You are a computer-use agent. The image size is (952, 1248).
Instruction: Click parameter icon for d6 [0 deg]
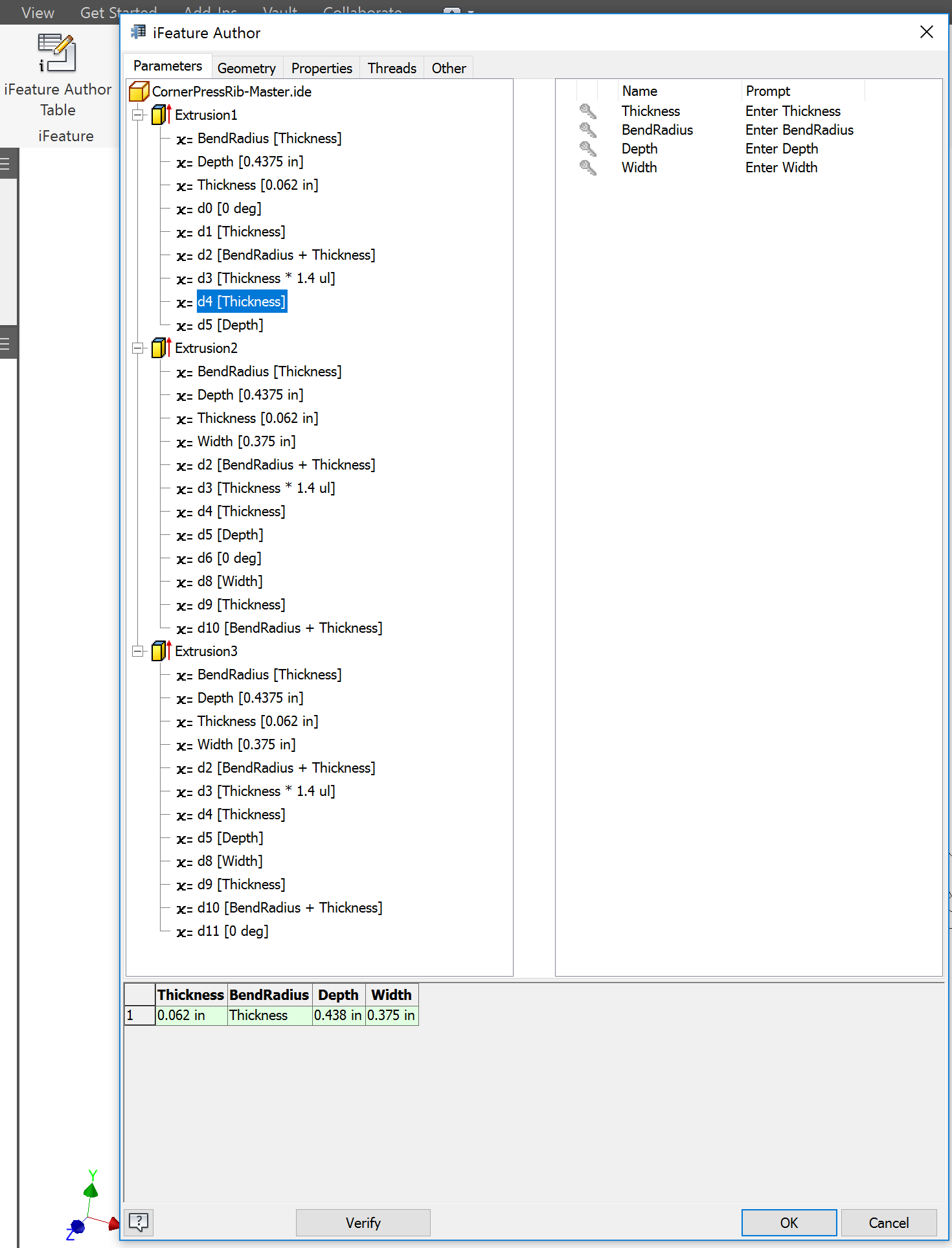[185, 559]
